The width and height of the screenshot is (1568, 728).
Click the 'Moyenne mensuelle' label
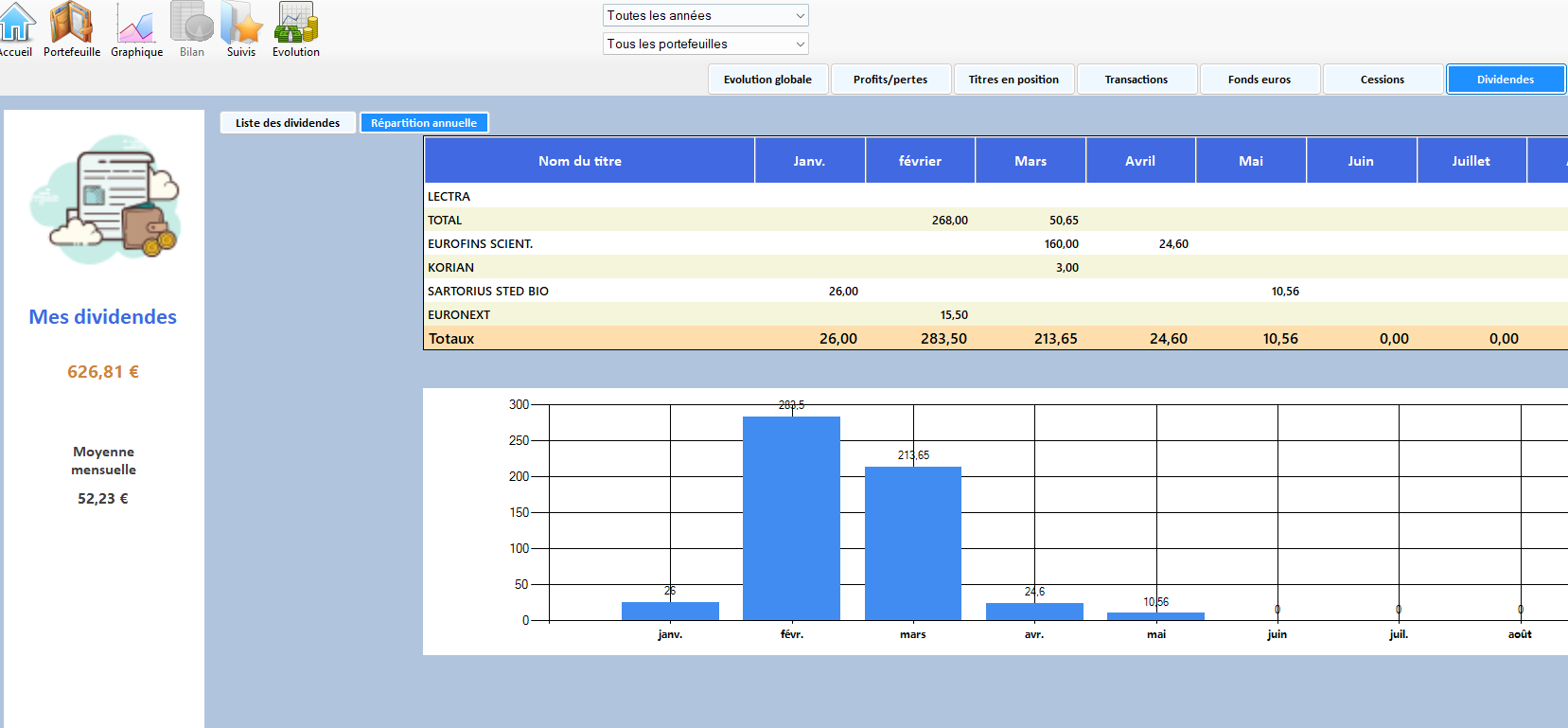click(x=104, y=461)
